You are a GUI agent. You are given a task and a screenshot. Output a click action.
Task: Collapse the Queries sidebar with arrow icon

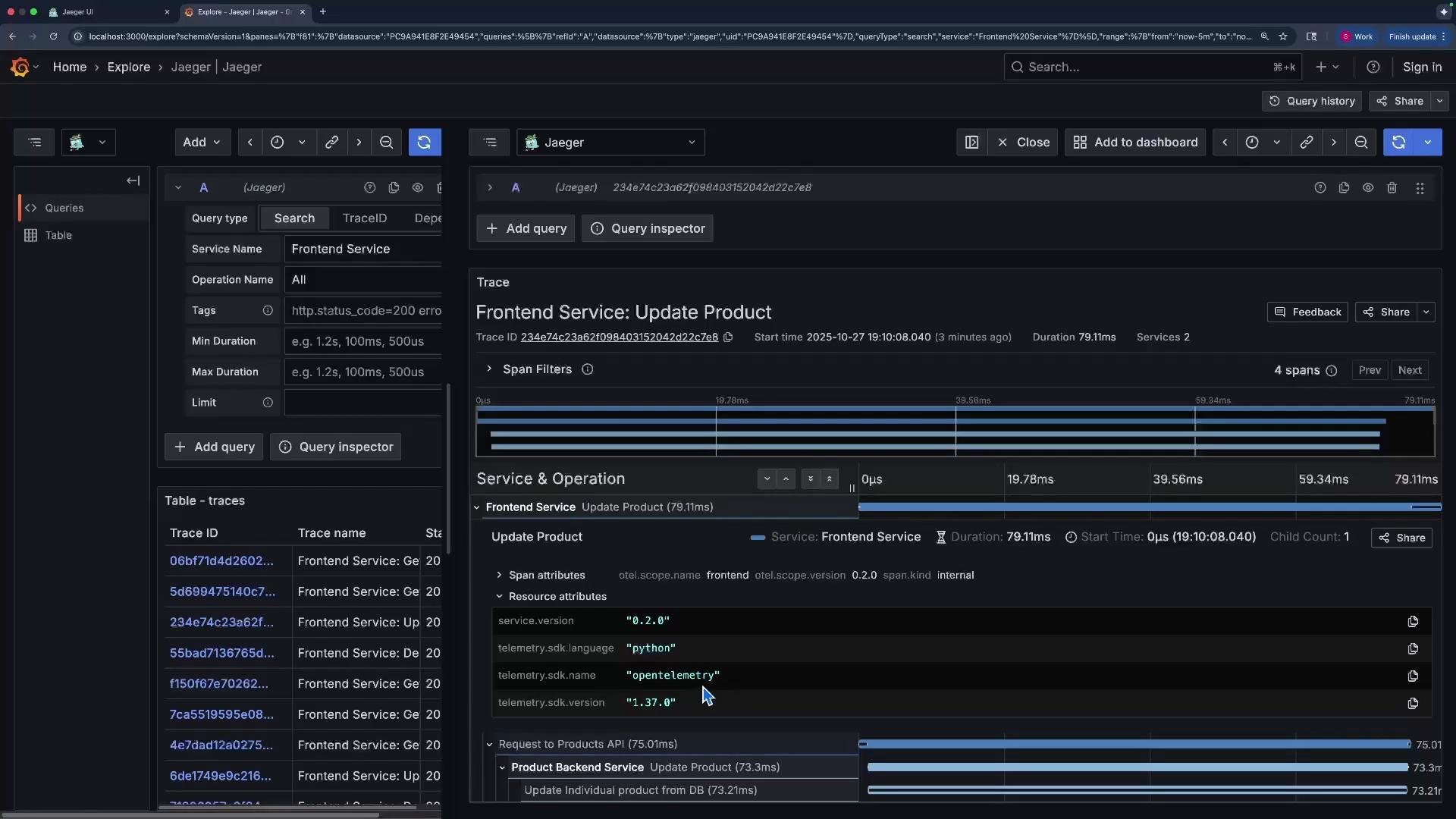click(133, 180)
